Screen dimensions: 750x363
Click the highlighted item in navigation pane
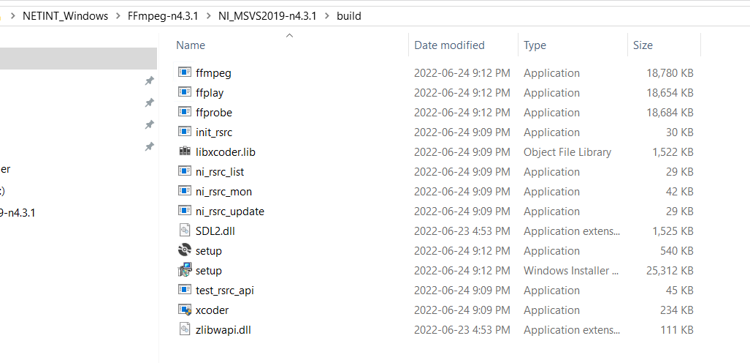pos(78,58)
